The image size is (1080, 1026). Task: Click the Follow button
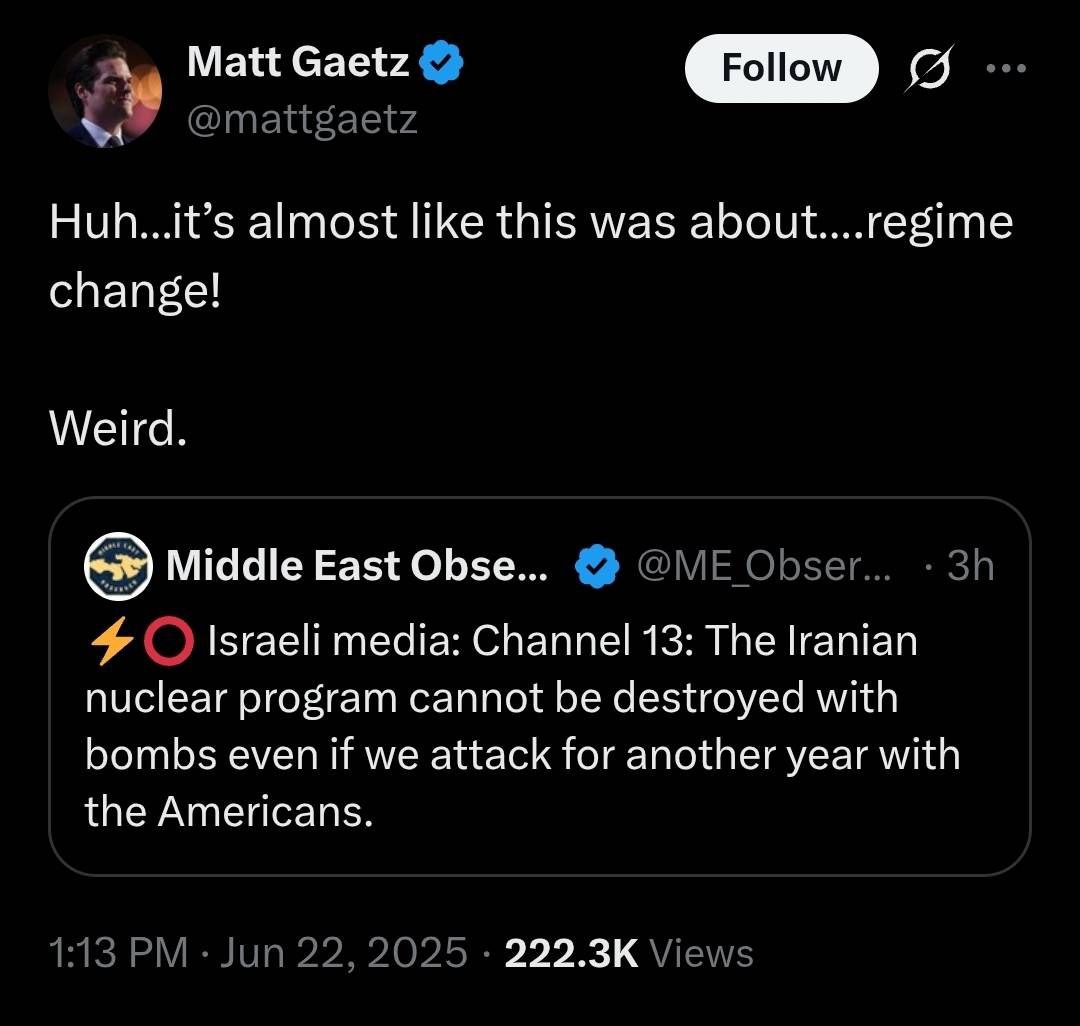(781, 68)
